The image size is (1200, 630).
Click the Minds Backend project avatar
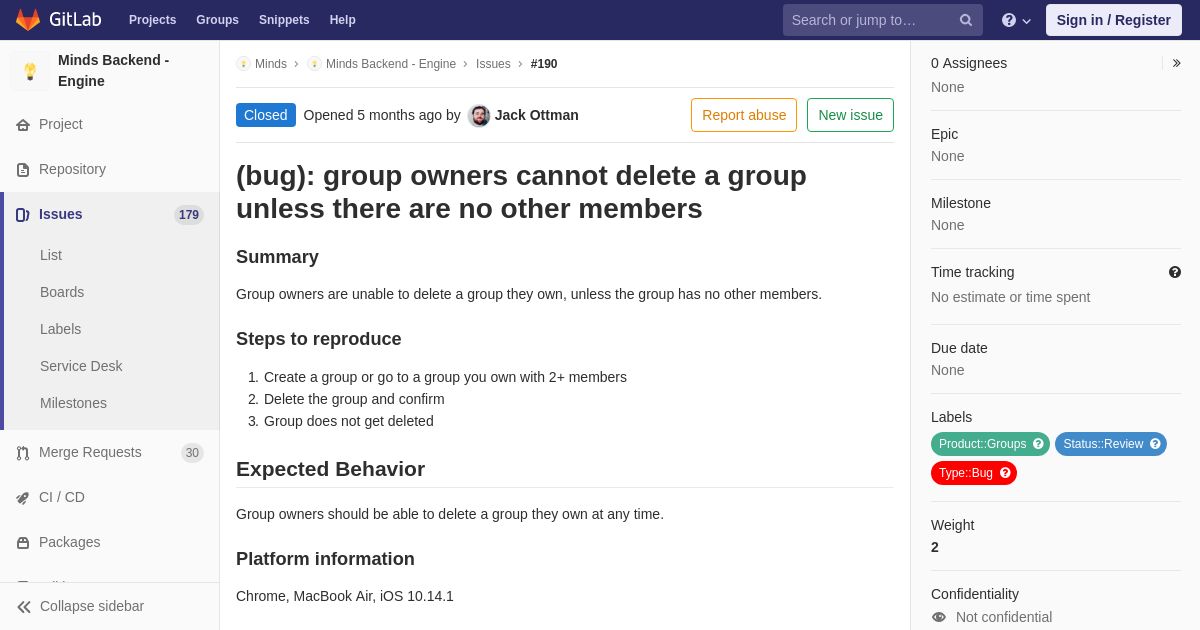(30, 71)
